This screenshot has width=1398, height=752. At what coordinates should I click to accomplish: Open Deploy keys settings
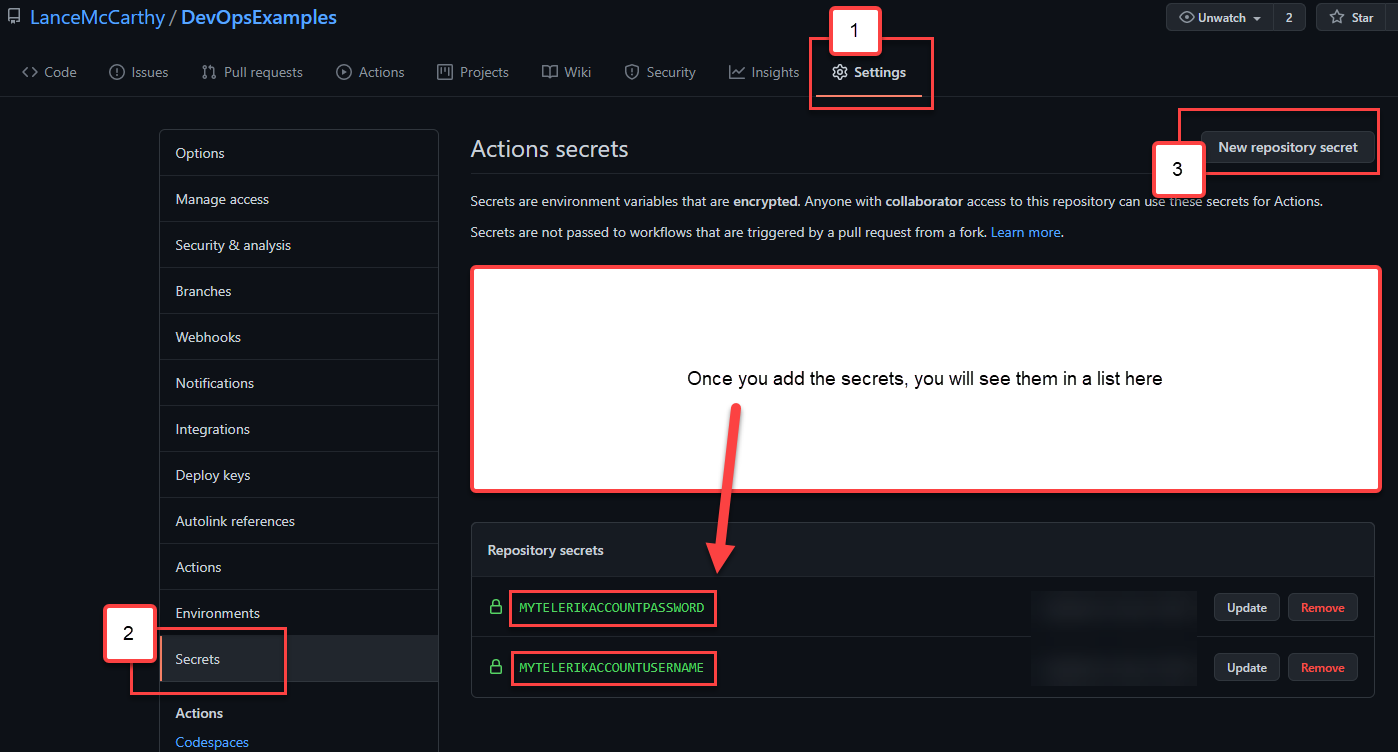[299, 475]
